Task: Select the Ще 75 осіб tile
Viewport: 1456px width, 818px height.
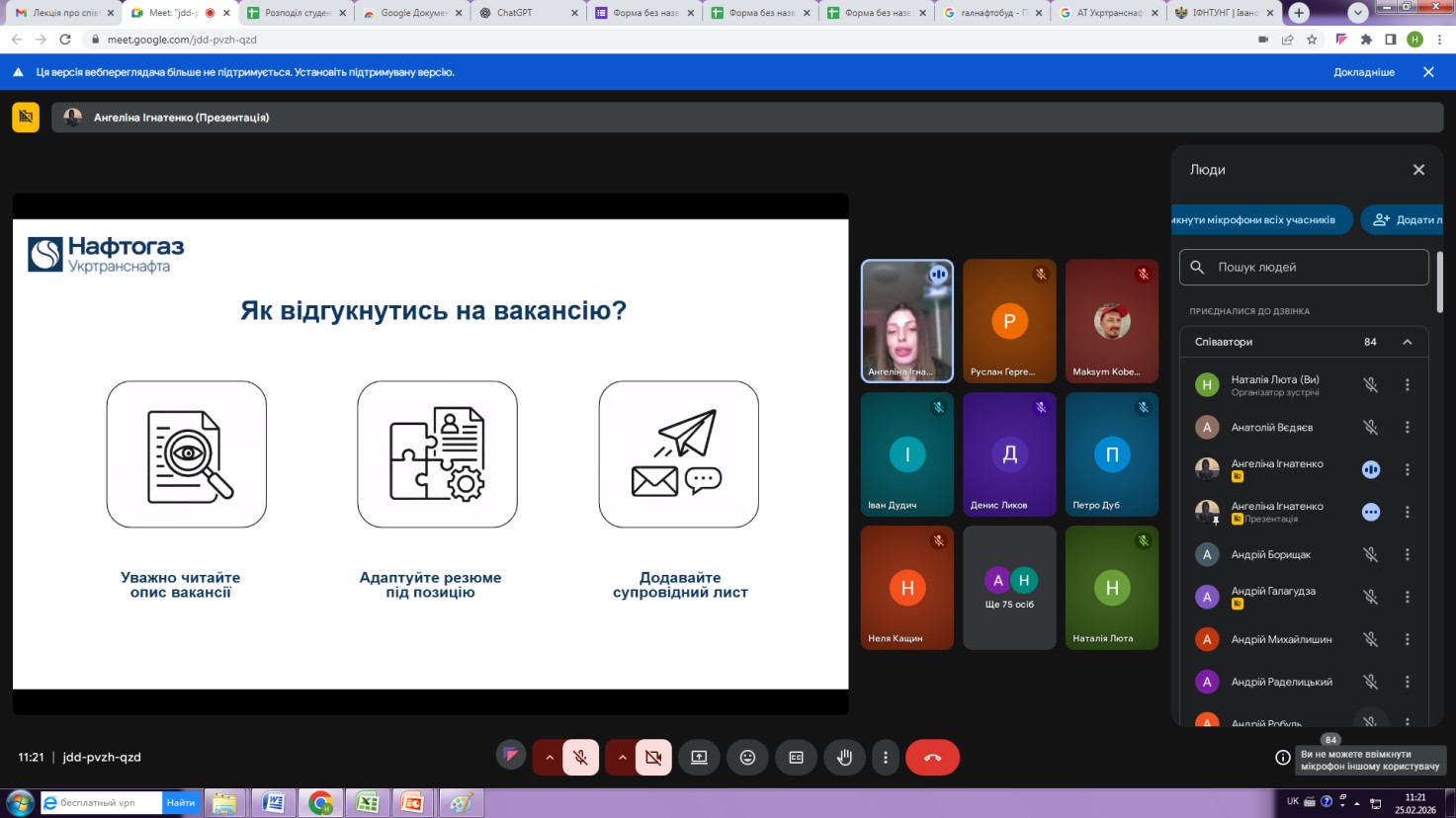Action: (1009, 588)
